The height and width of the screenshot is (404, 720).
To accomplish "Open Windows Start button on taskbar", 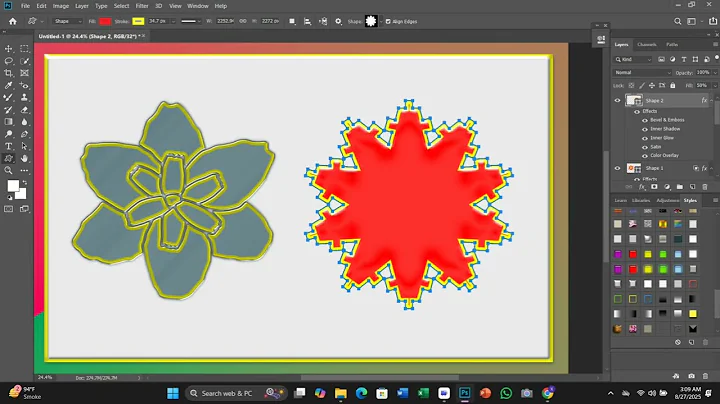I will coord(173,393).
